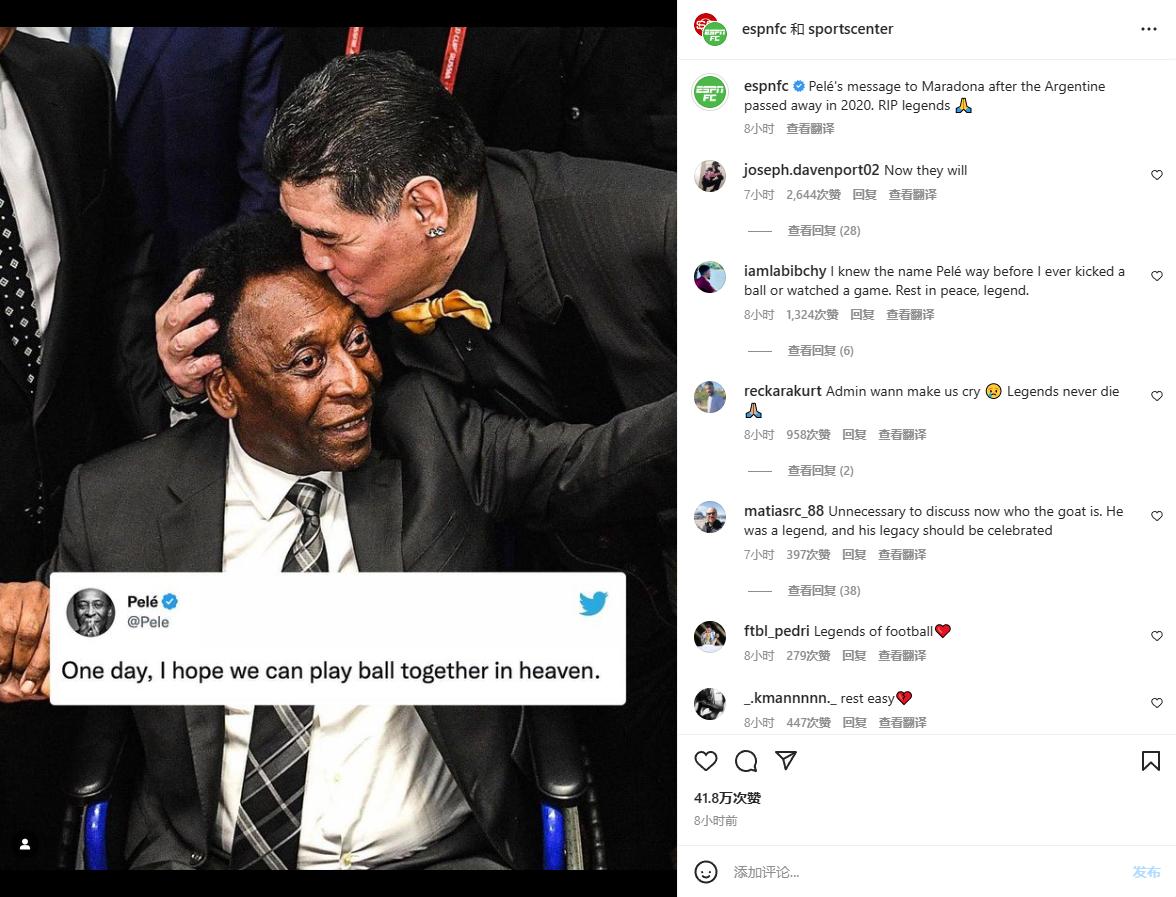Open the emoji picker smiley icon
The image size is (1176, 897).
(x=706, y=872)
